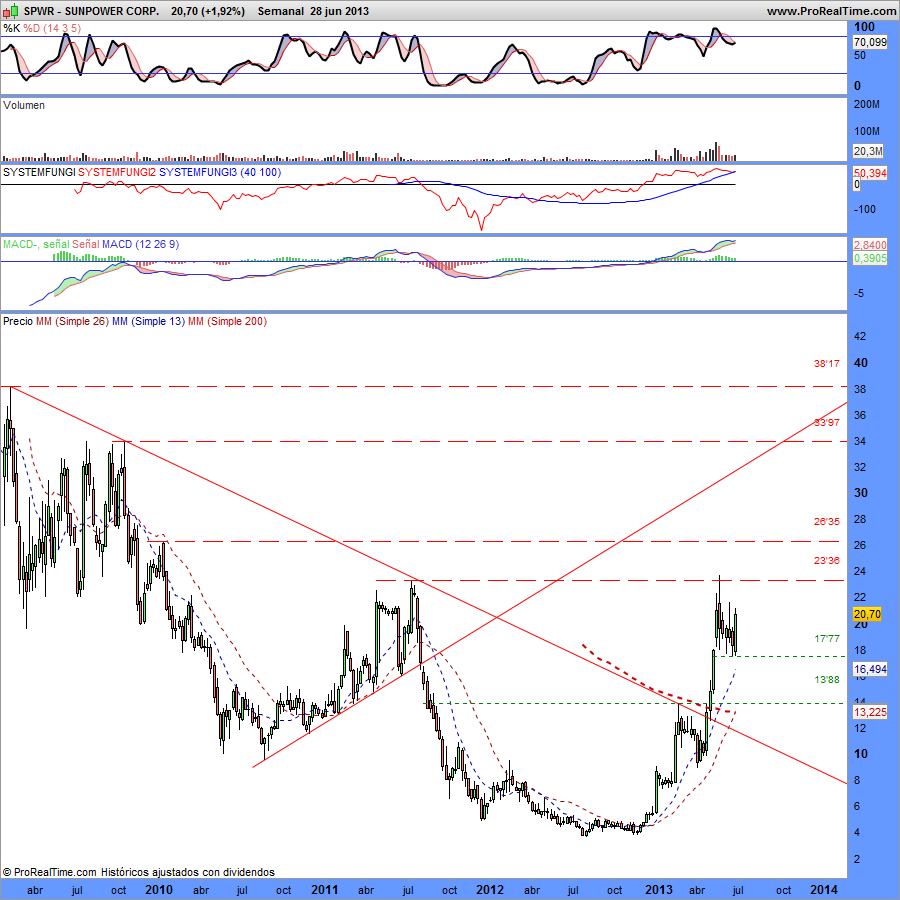The height and width of the screenshot is (900, 900).
Task: Select the SYSTEMFUNGI indicator label
Action: (39, 172)
